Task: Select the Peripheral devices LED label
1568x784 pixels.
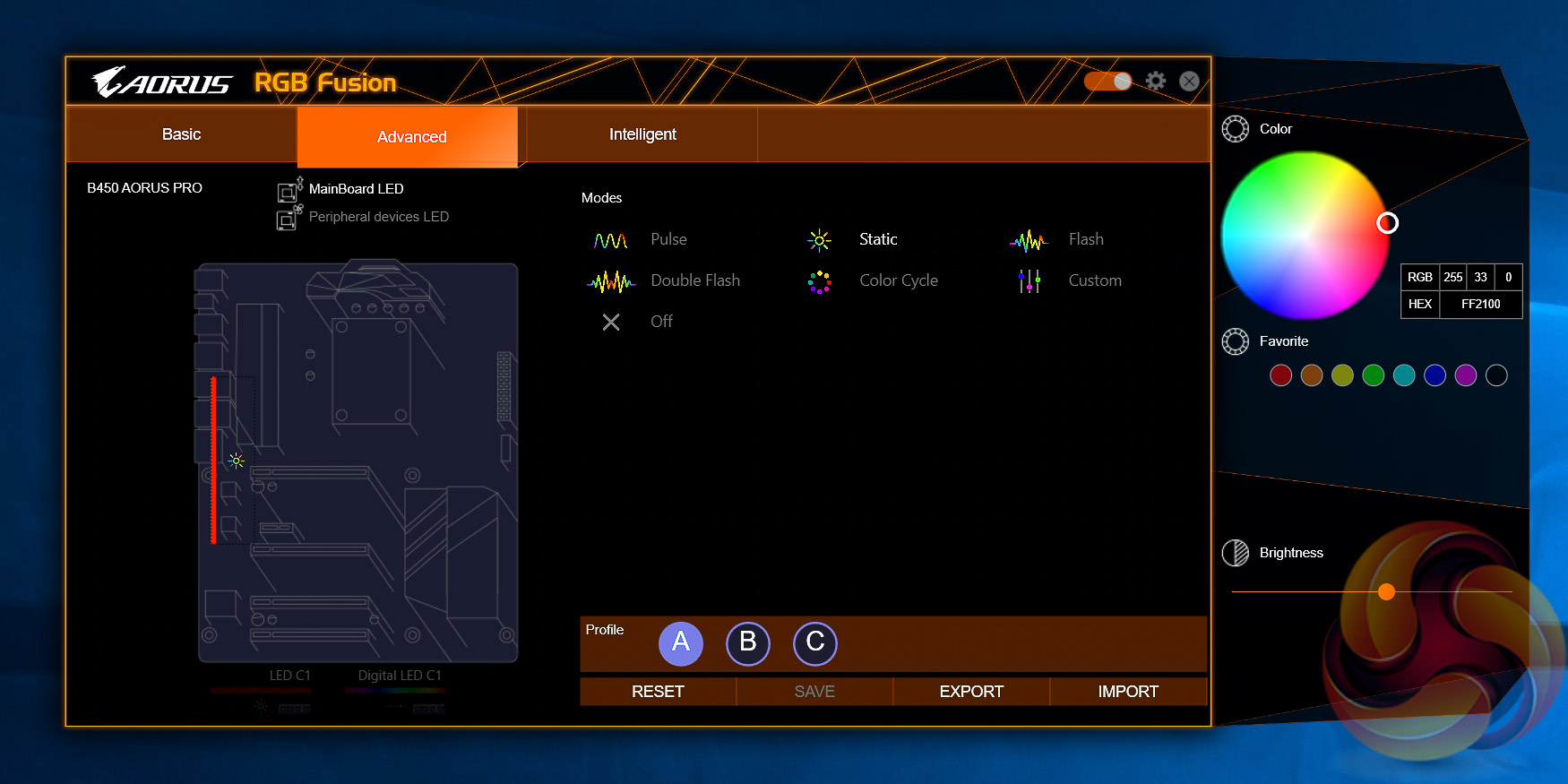Action: pos(379,217)
